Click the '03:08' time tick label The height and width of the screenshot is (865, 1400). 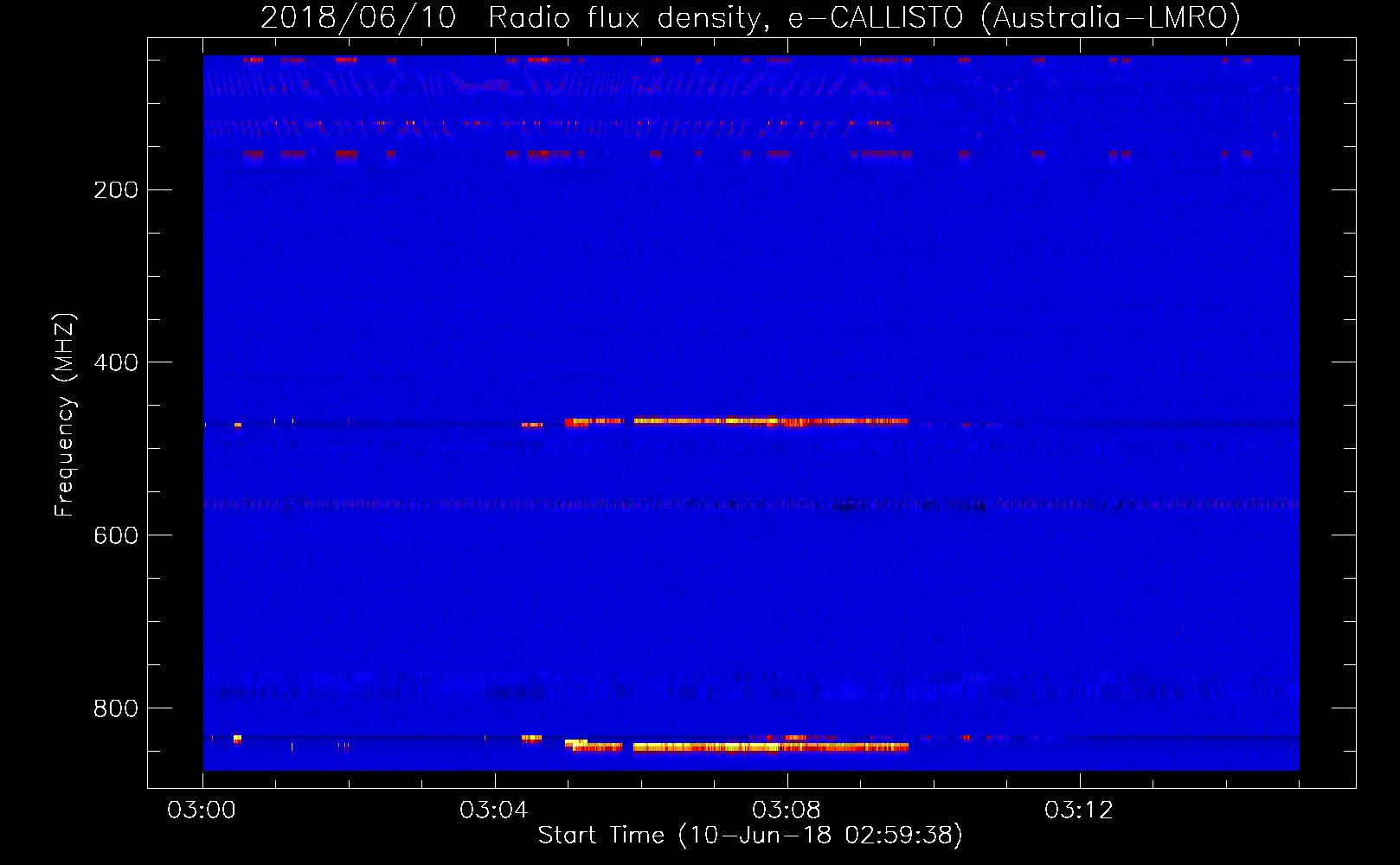coord(787,811)
